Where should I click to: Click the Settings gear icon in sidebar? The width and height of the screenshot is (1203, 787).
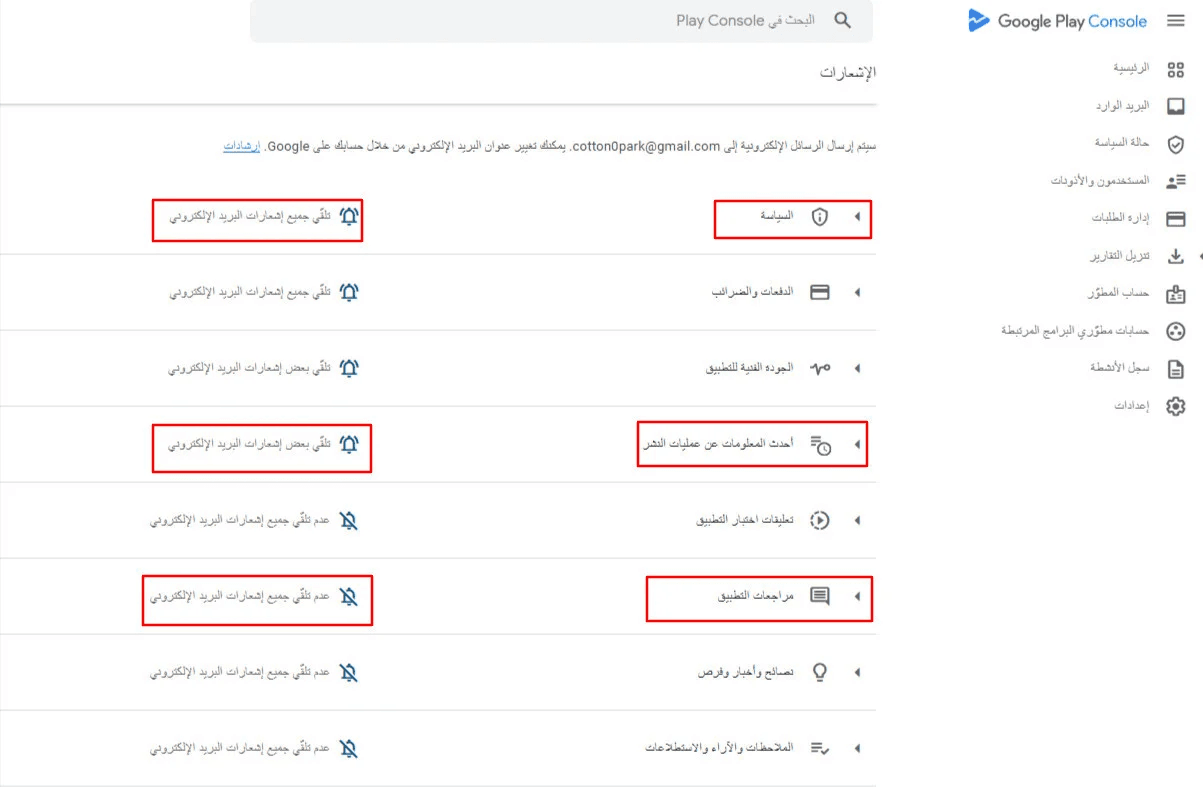(1176, 406)
